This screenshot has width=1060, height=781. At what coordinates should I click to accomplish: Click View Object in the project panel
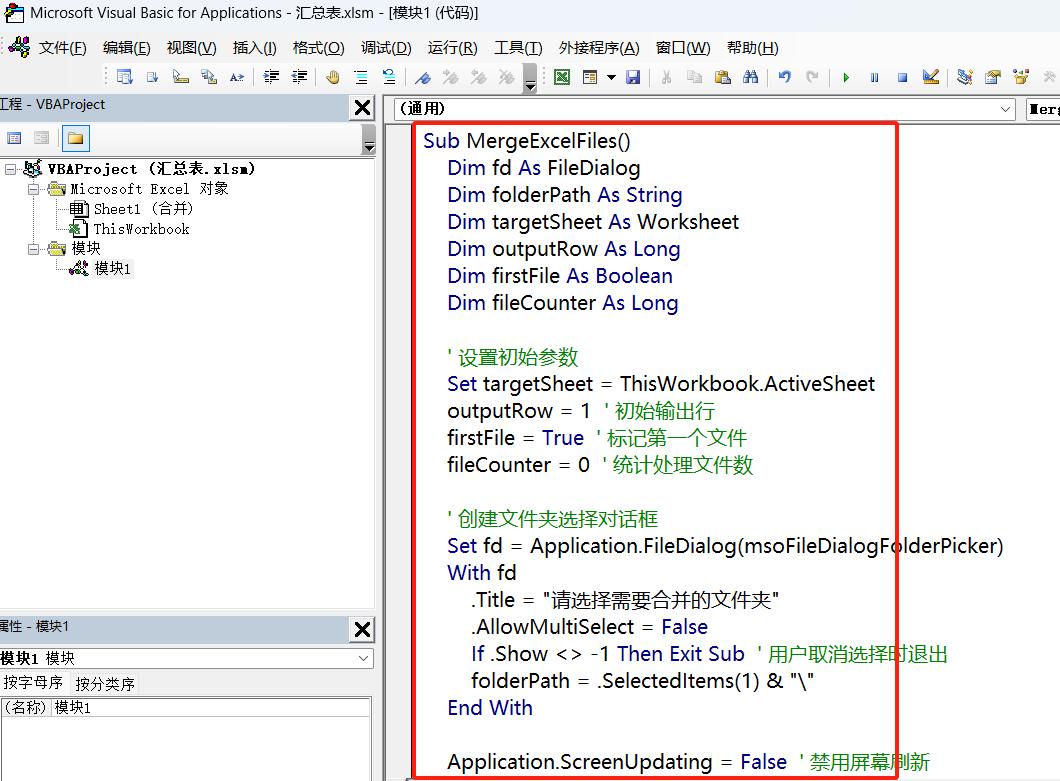[42, 138]
